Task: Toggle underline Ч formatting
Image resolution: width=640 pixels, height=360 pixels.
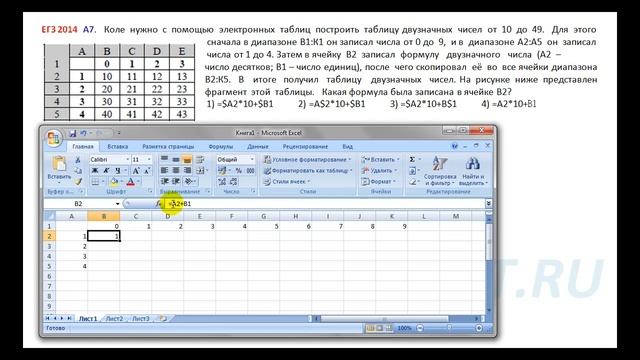Action: [118, 171]
